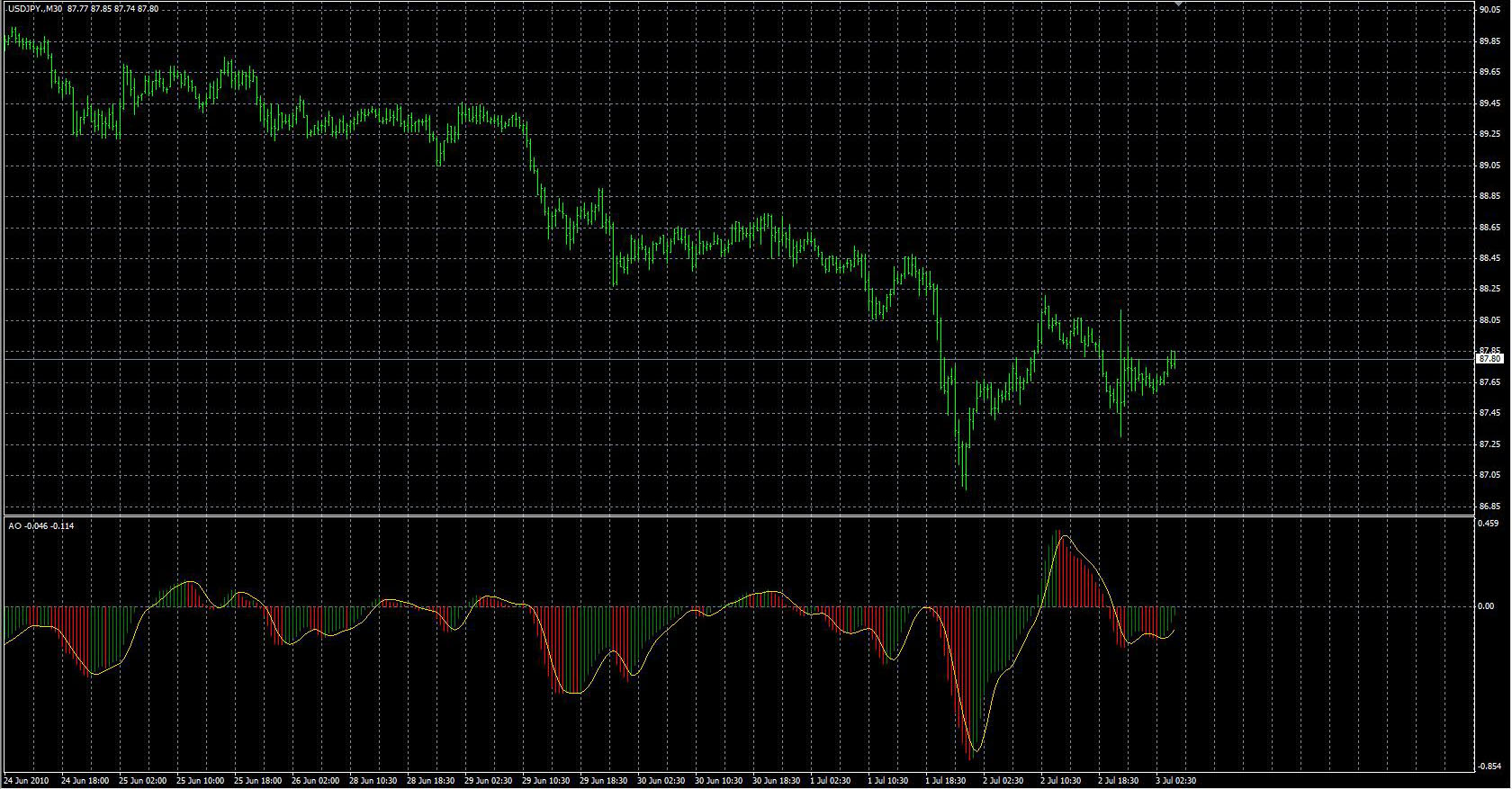Click the 89.05 price scale label
Image resolution: width=1512 pixels, height=789 pixels.
coord(1489,166)
